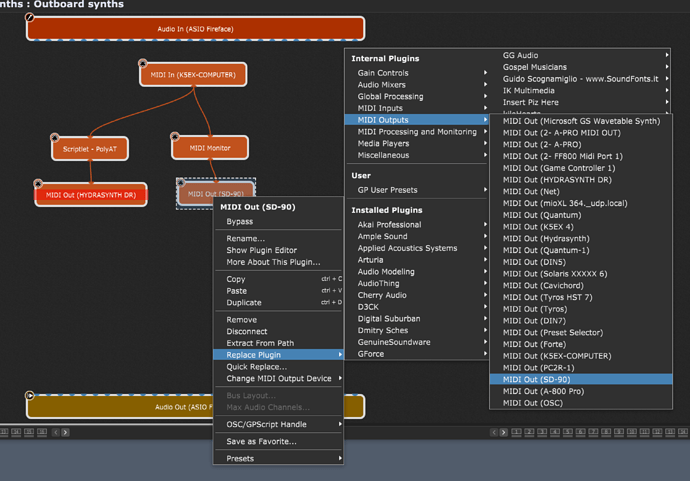
Task: Select MIDI Out (Cavichord)
Action: [581, 285]
